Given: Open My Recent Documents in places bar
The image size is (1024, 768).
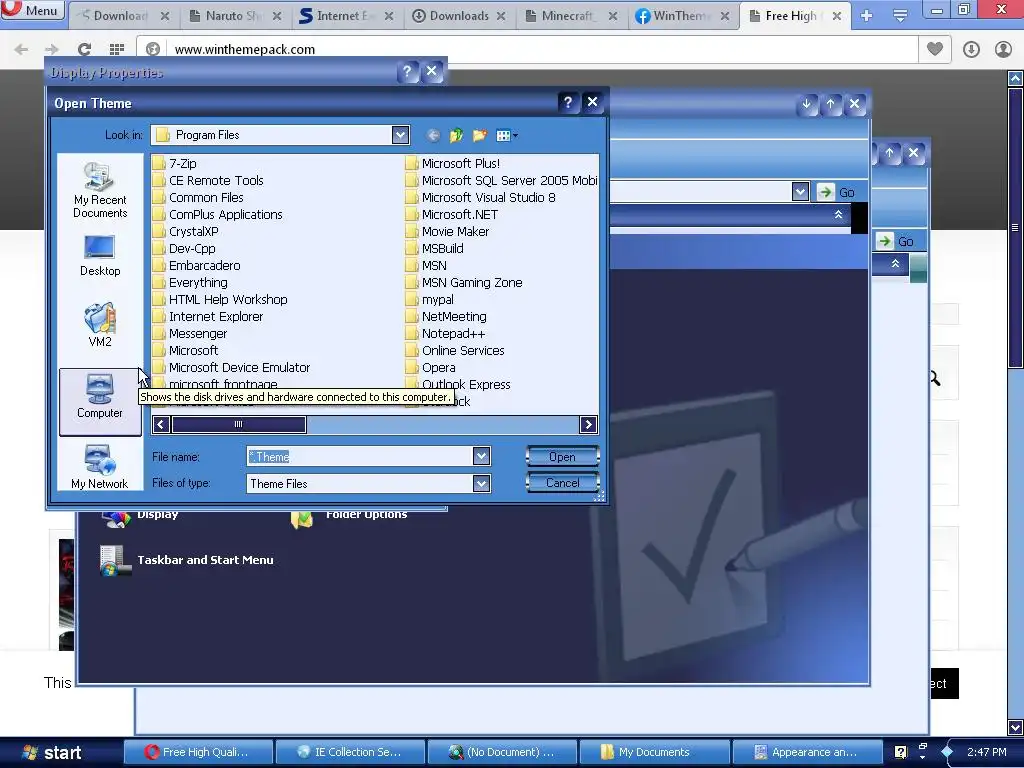Looking at the screenshot, I should click(x=100, y=190).
